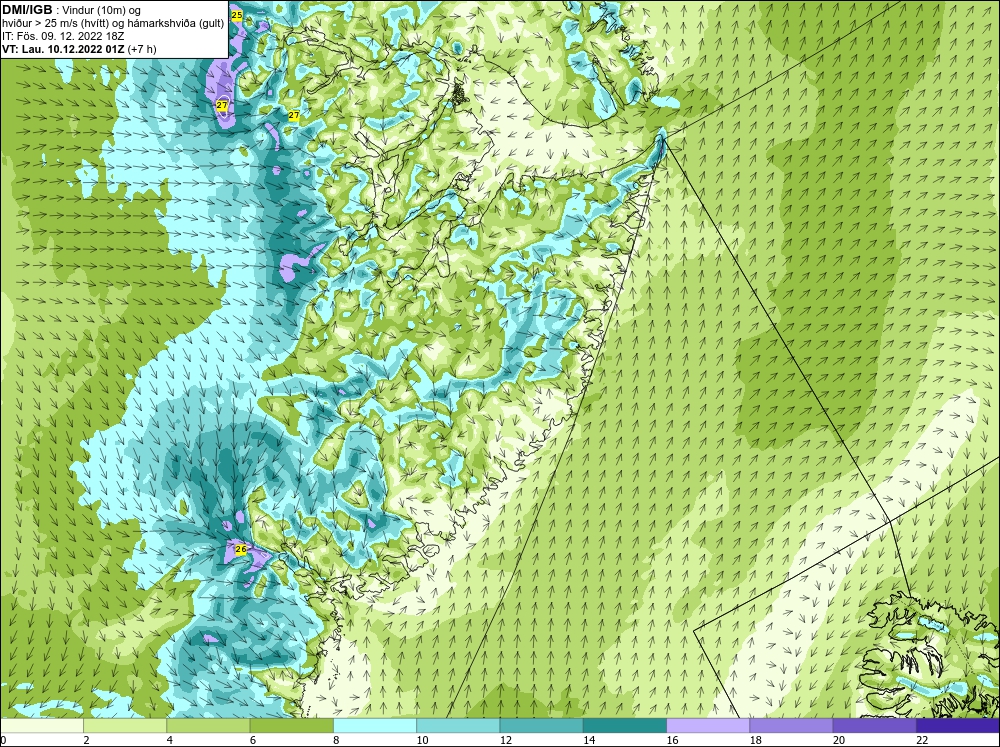Click the legend tick value "4"
1000x747 pixels.
(x=169, y=740)
